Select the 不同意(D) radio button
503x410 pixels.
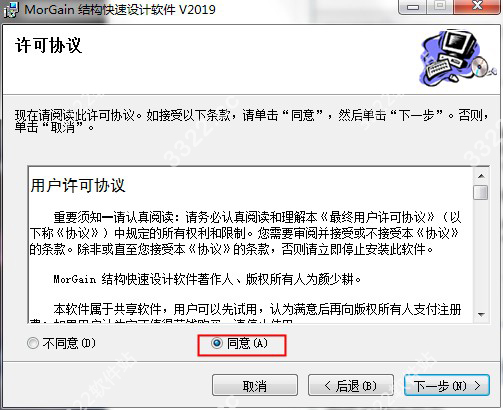pos(33,343)
